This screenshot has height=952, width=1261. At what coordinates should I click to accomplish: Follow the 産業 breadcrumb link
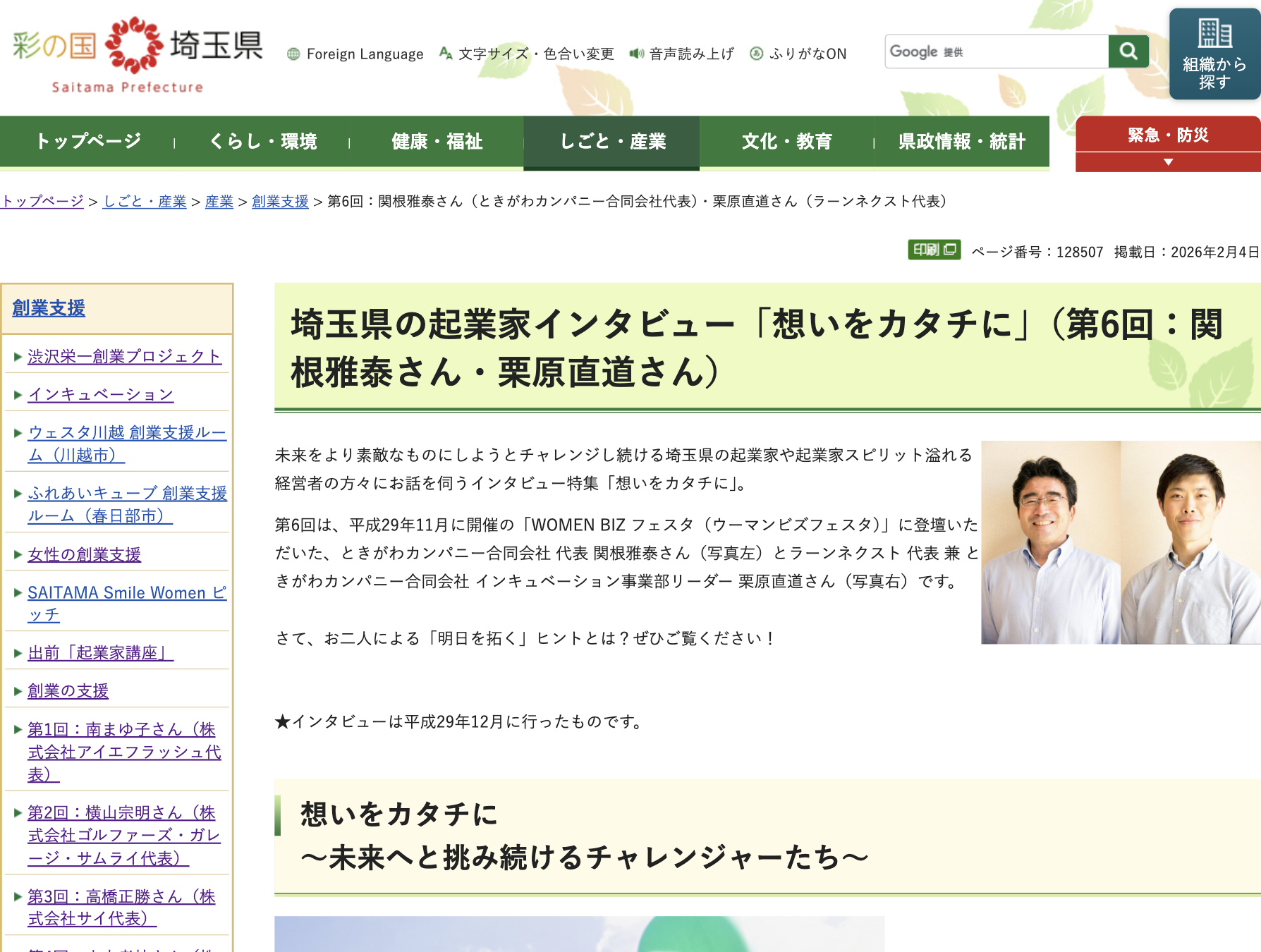219,202
